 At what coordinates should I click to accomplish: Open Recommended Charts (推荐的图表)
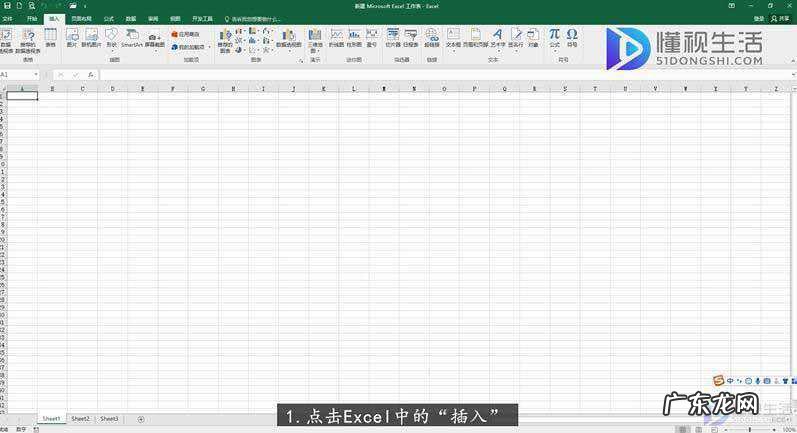coord(225,41)
